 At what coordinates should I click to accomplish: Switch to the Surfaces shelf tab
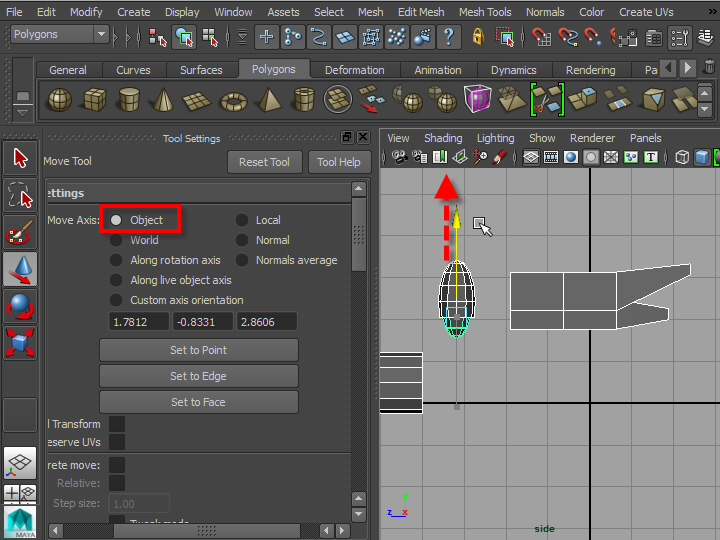pyautogui.click(x=201, y=70)
